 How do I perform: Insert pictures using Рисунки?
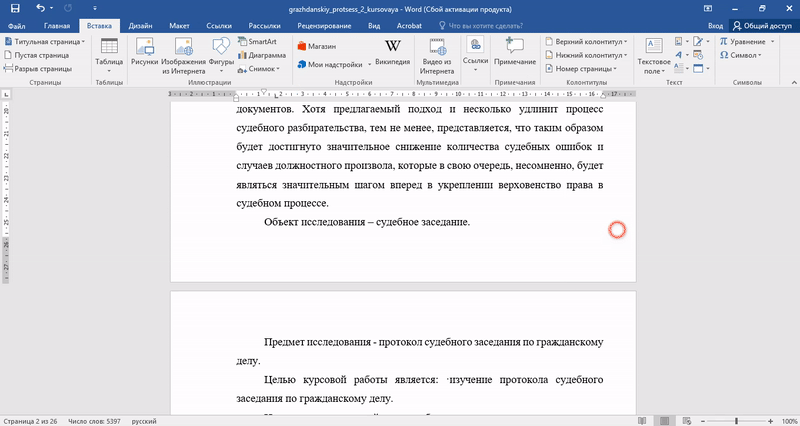point(145,56)
